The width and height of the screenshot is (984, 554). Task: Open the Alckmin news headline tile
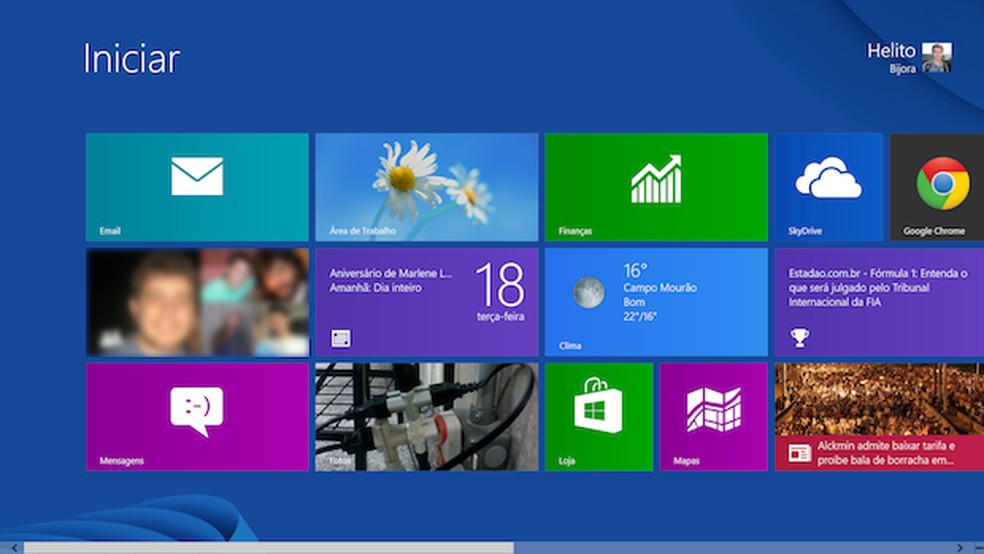[x=878, y=416]
